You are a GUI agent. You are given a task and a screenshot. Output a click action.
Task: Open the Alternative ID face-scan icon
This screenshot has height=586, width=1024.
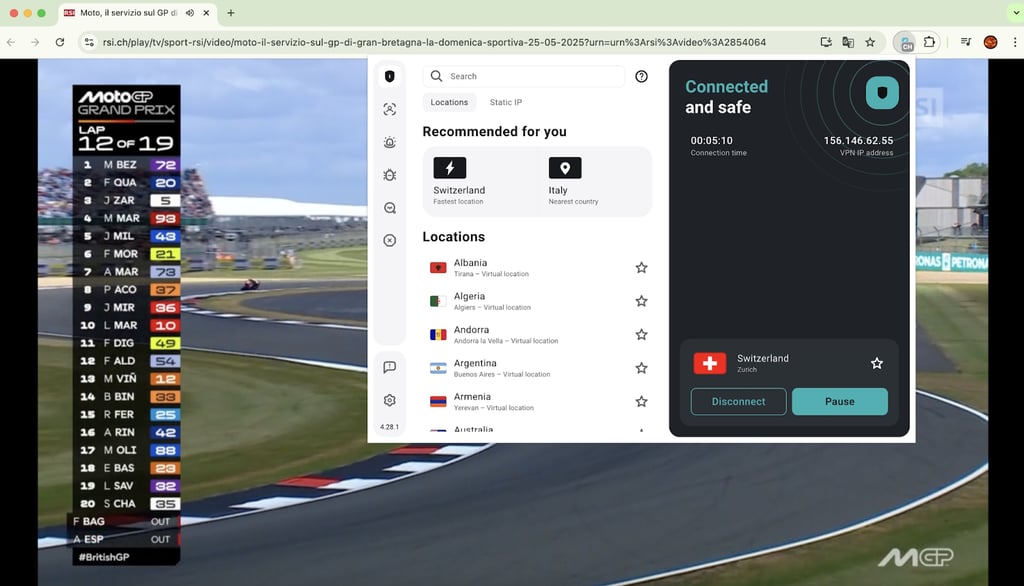point(390,109)
